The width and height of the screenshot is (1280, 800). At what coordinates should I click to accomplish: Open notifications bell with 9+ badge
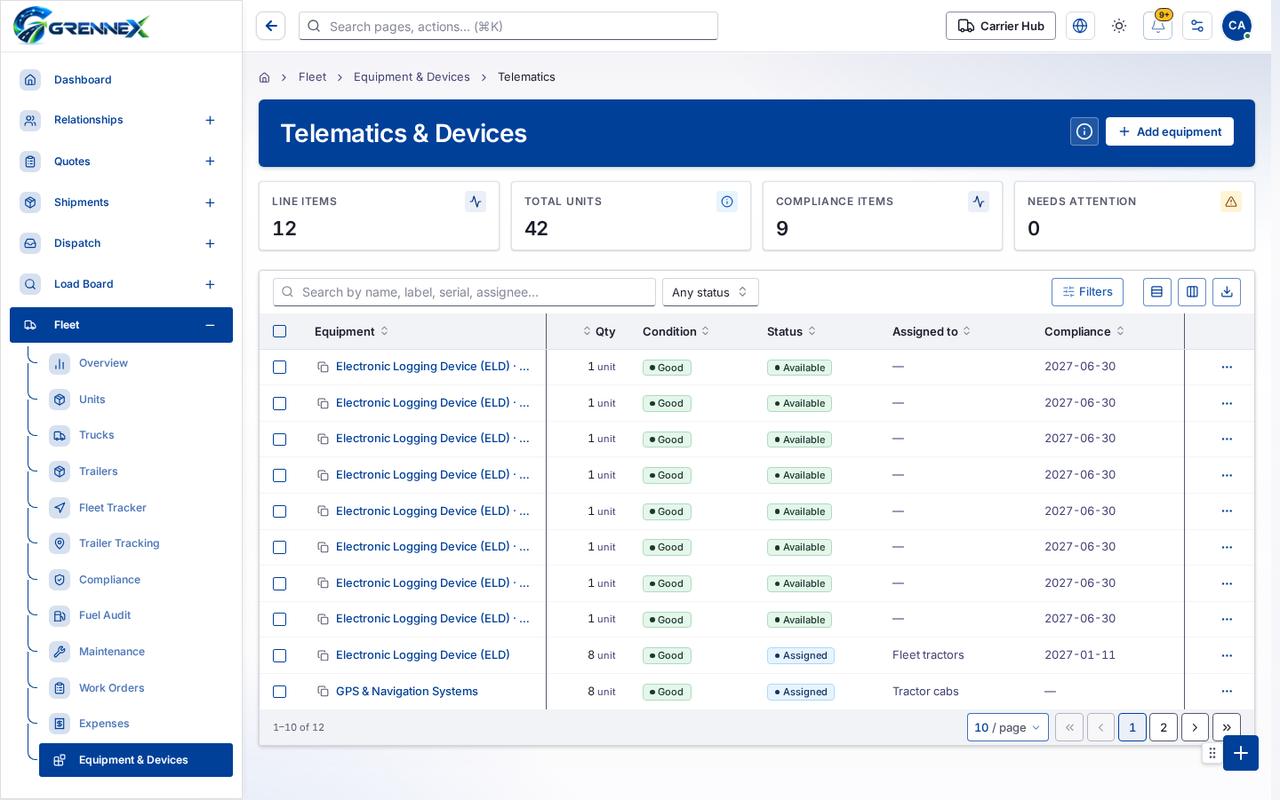(1158, 26)
